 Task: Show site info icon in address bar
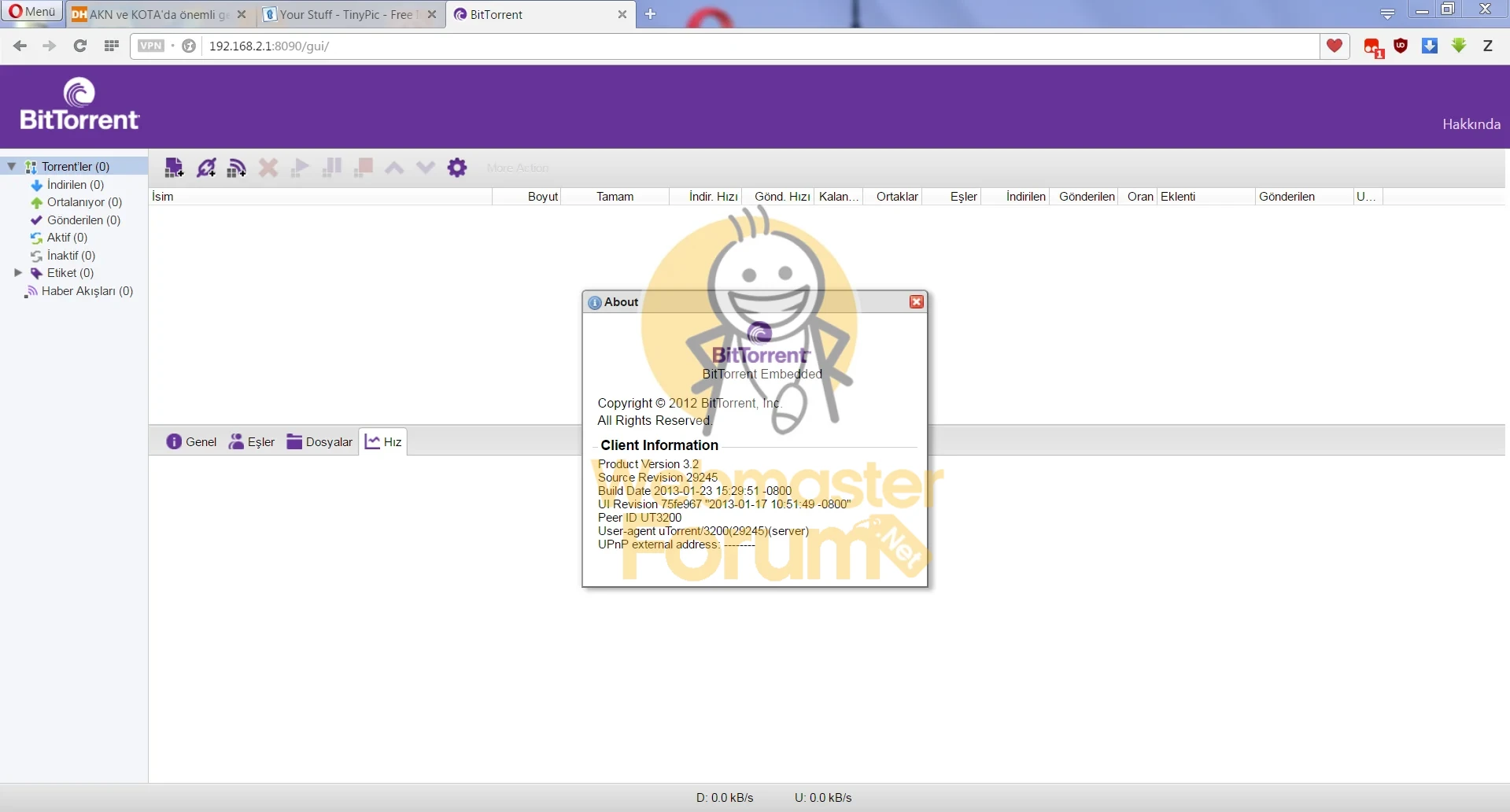(189, 46)
